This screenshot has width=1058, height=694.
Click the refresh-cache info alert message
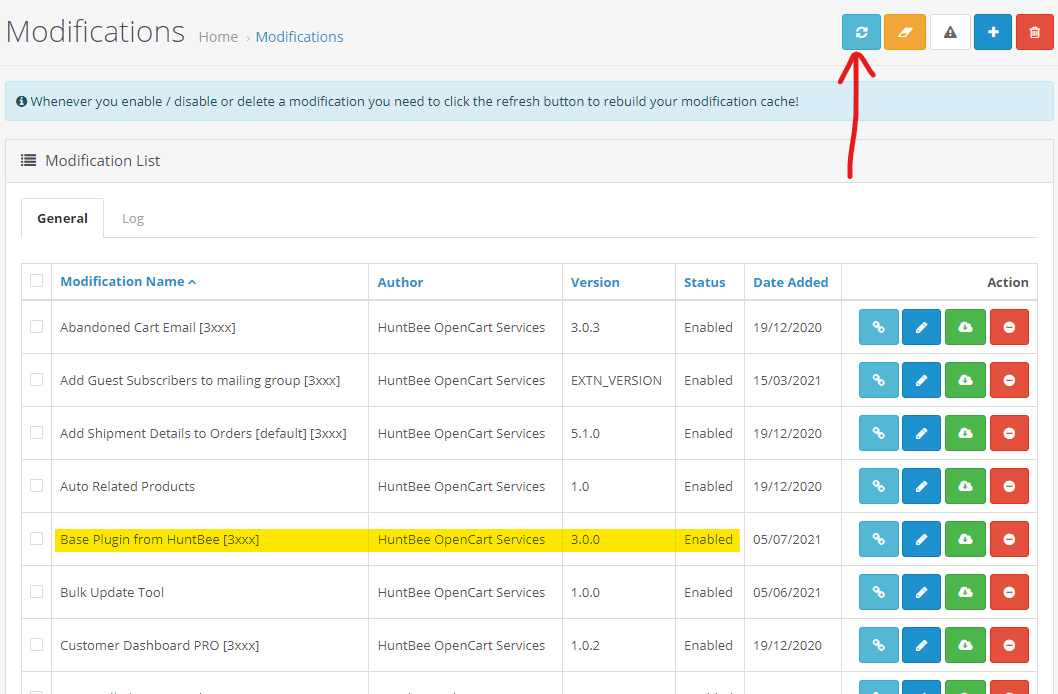(x=529, y=101)
